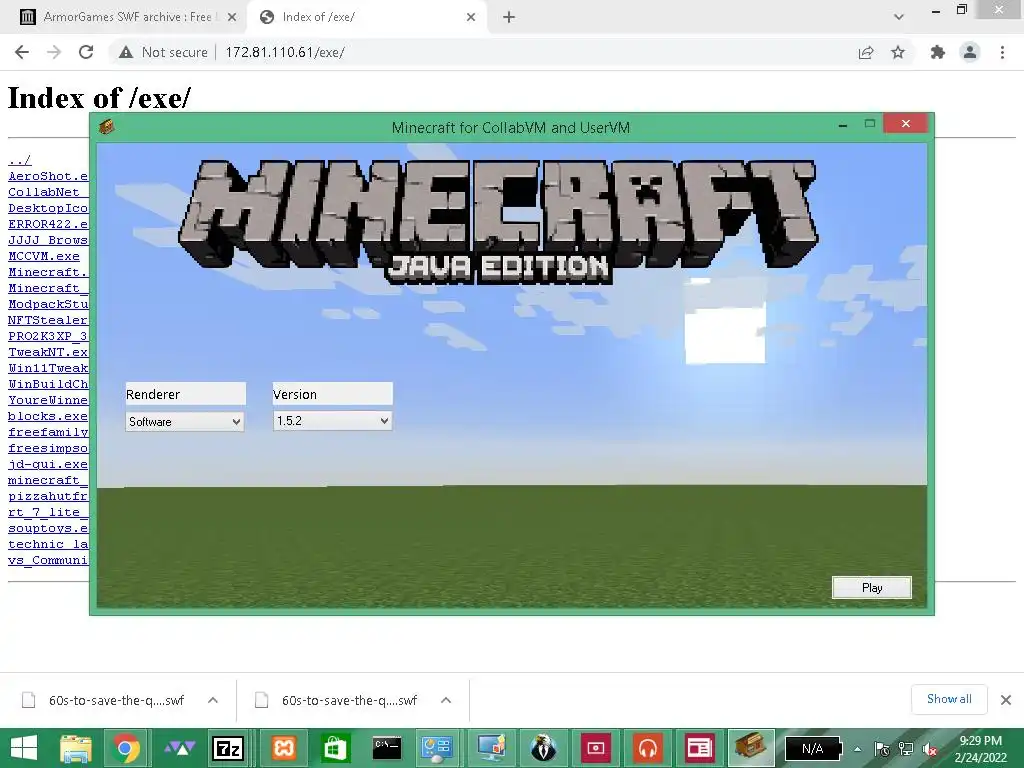Click the souptoys.e link
Viewport: 1024px width, 768px height.
click(48, 528)
